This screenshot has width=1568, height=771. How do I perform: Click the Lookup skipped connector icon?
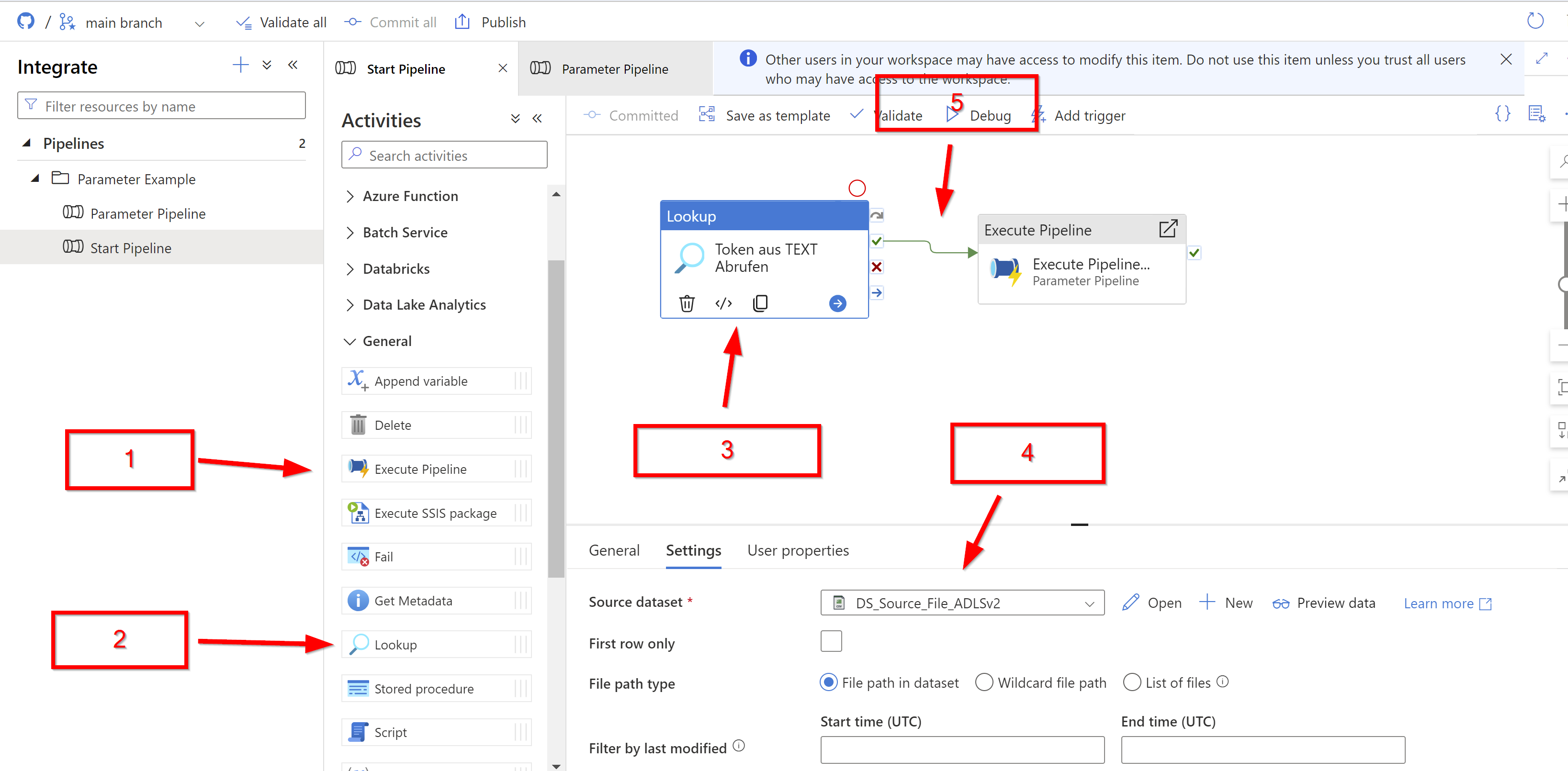tap(877, 215)
